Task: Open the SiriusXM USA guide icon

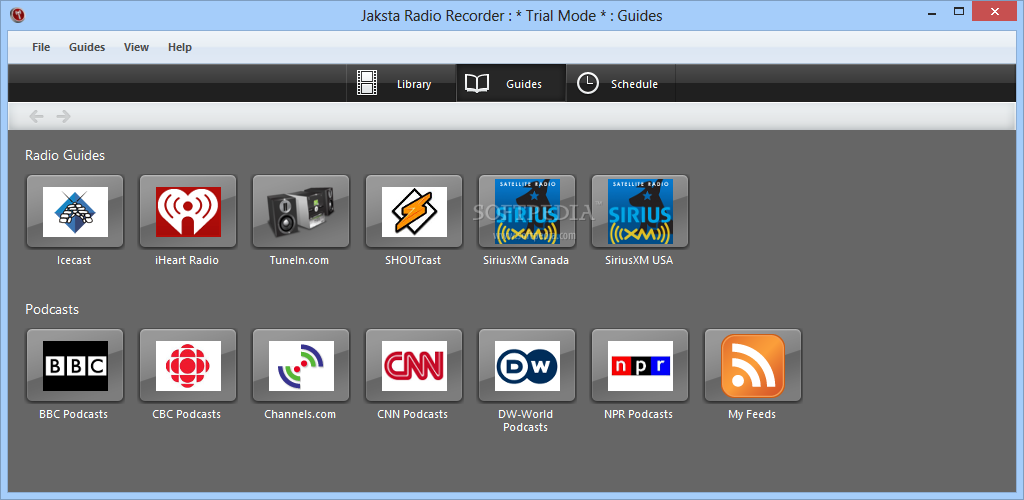Action: (x=639, y=211)
